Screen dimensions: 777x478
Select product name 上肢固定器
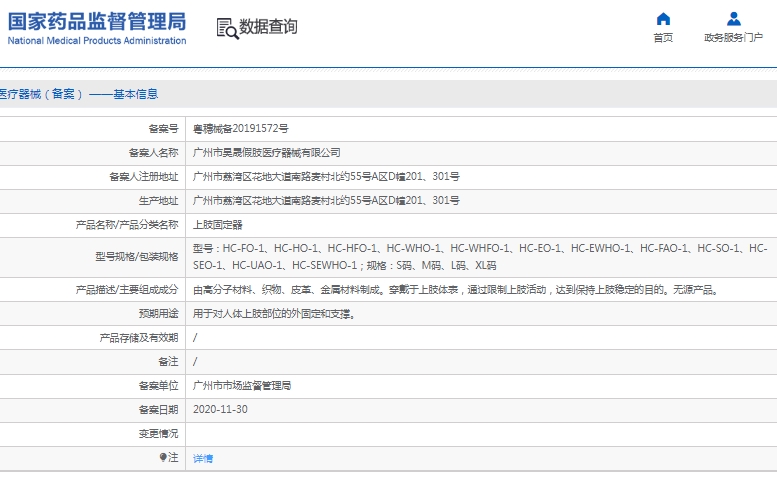[x=218, y=225]
